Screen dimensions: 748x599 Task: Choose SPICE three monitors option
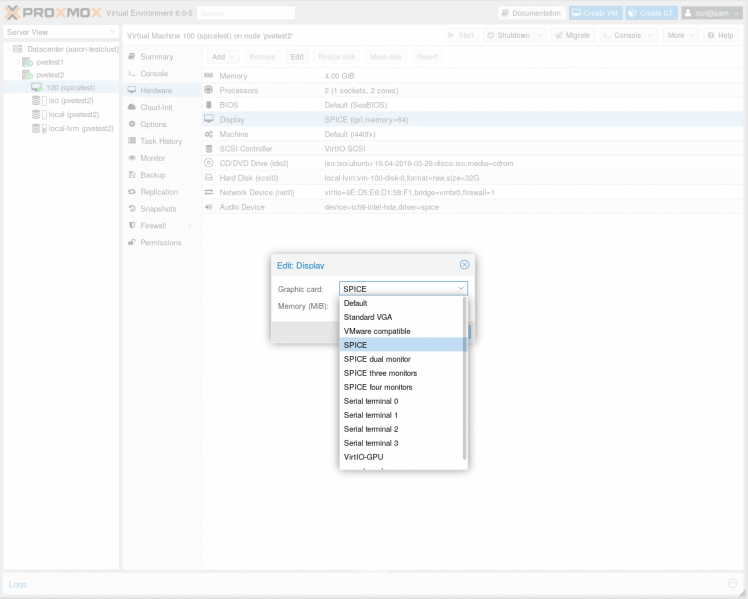[402, 372]
